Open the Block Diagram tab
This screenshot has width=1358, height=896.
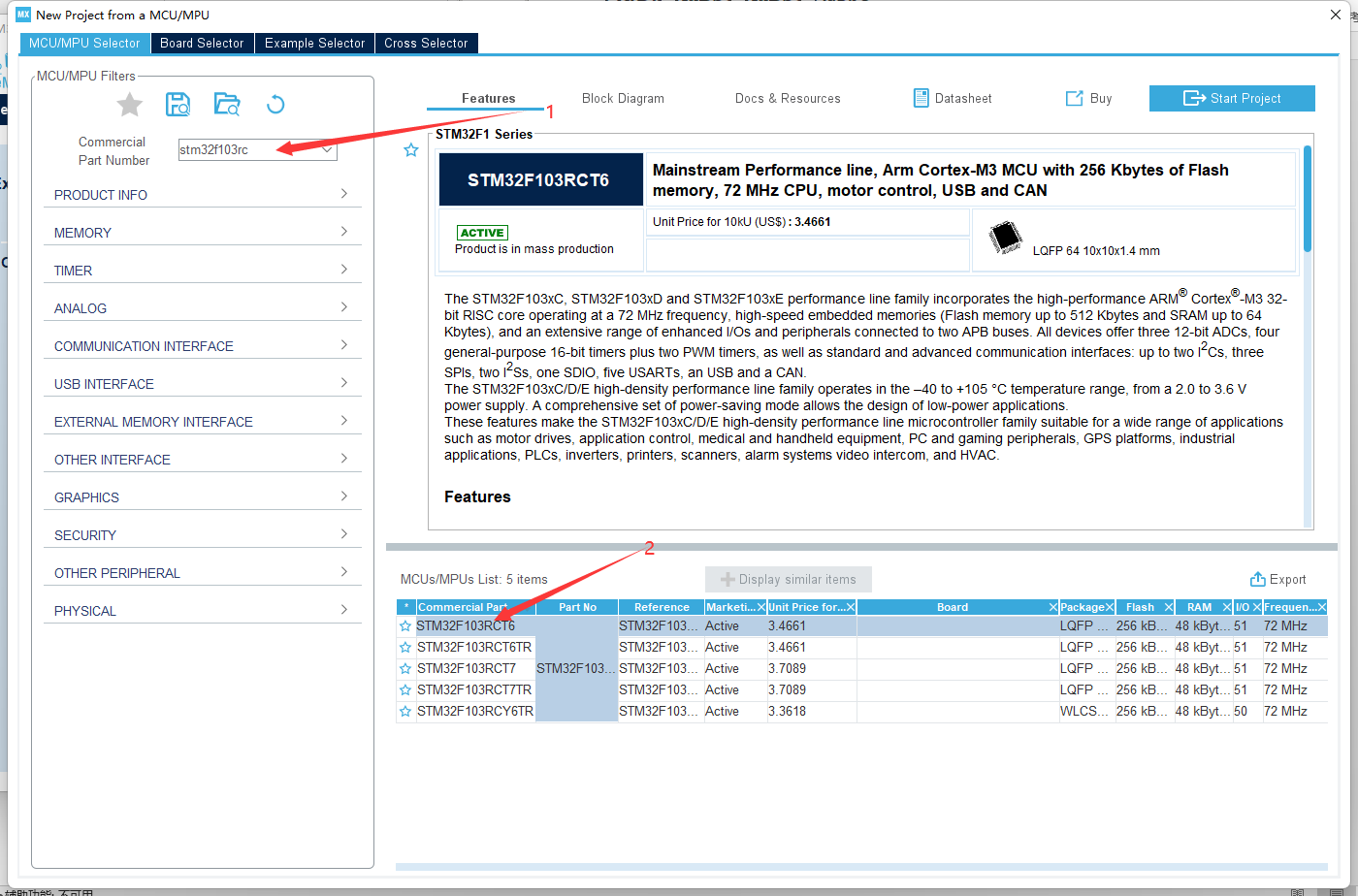click(x=623, y=99)
